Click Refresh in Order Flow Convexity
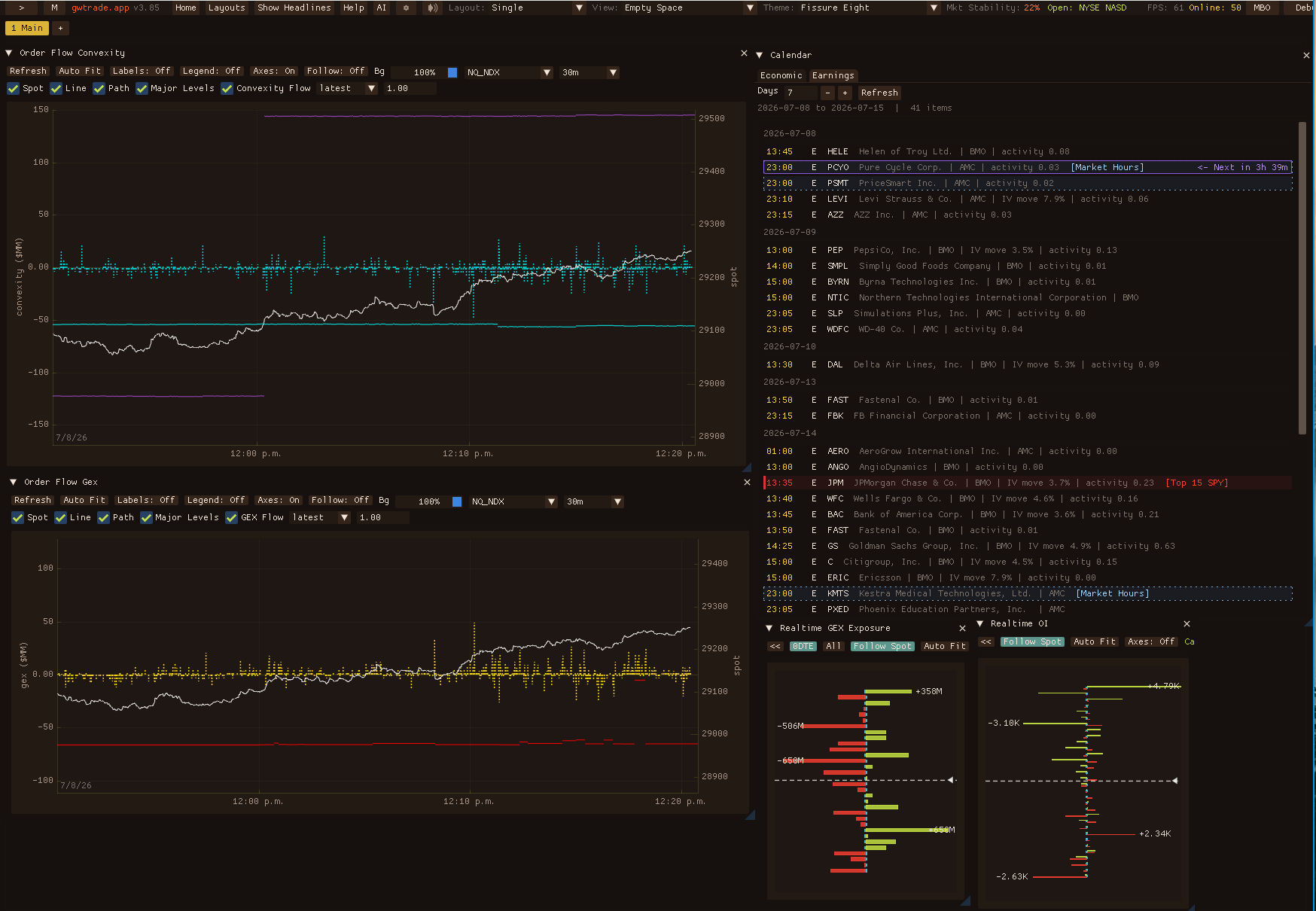 click(28, 71)
